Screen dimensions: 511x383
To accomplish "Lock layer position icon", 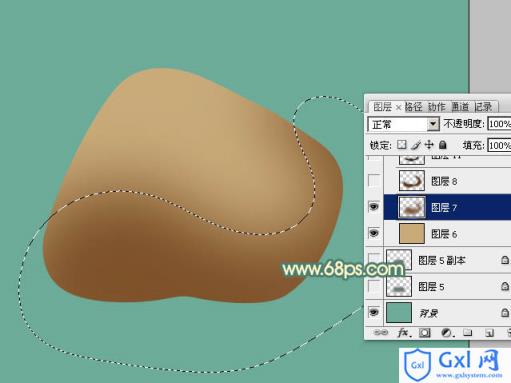I will (x=429, y=145).
